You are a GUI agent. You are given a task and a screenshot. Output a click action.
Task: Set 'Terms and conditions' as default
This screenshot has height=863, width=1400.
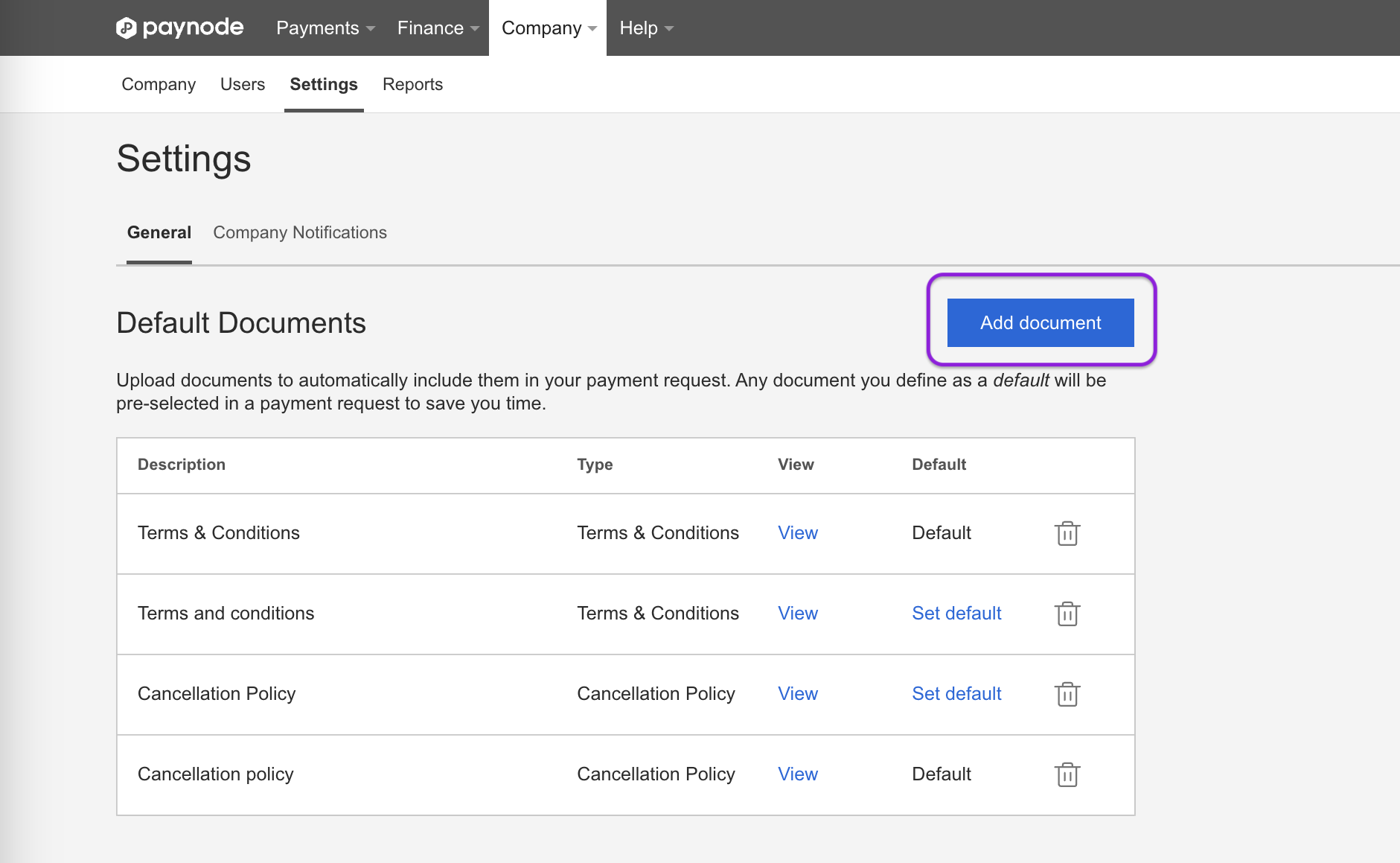[956, 614]
